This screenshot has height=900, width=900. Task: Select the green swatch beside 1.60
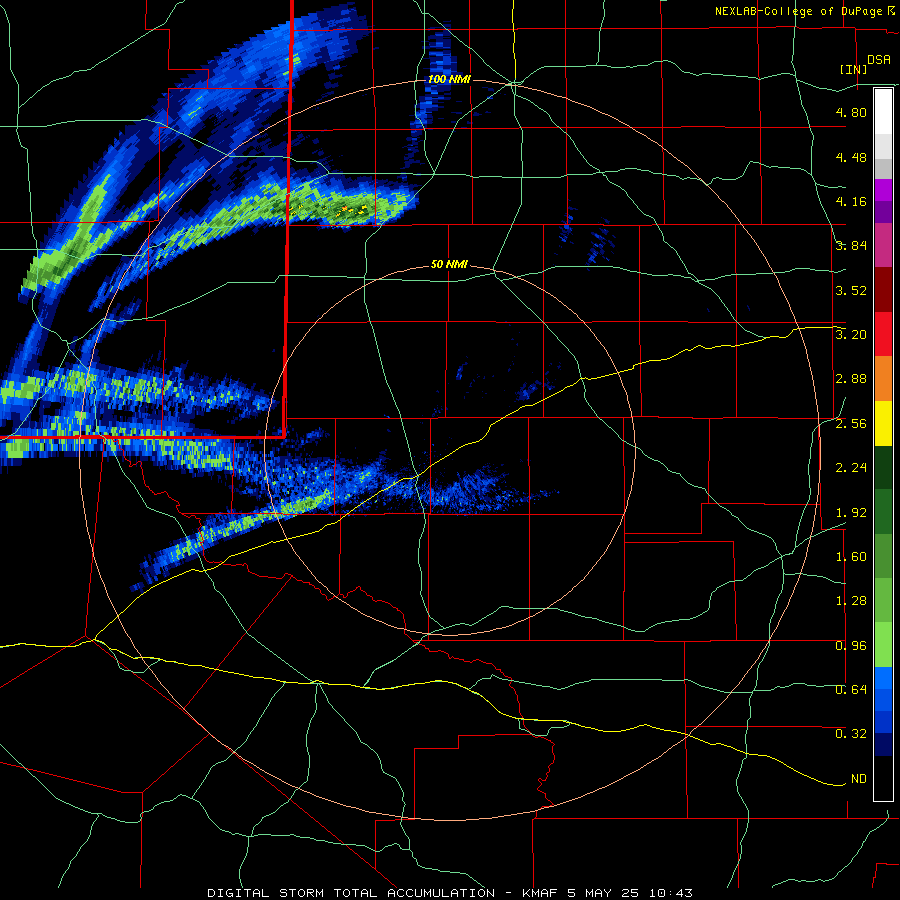pos(883,557)
